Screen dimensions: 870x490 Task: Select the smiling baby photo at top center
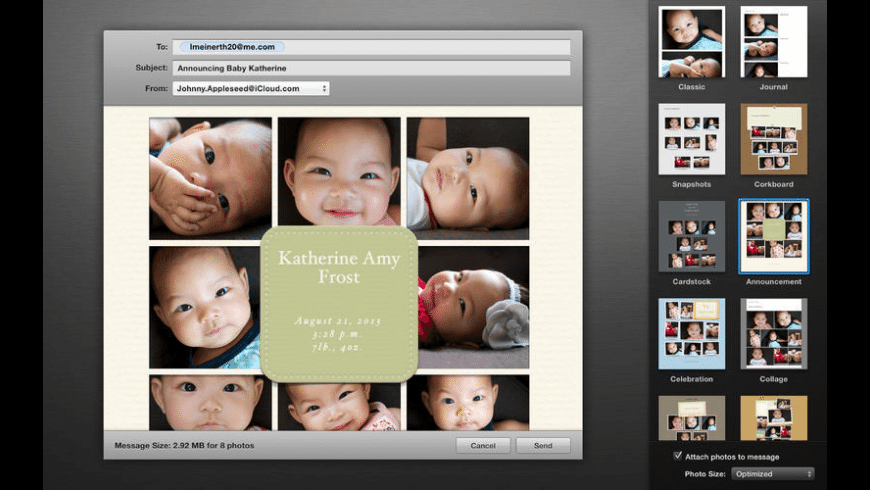click(x=339, y=171)
